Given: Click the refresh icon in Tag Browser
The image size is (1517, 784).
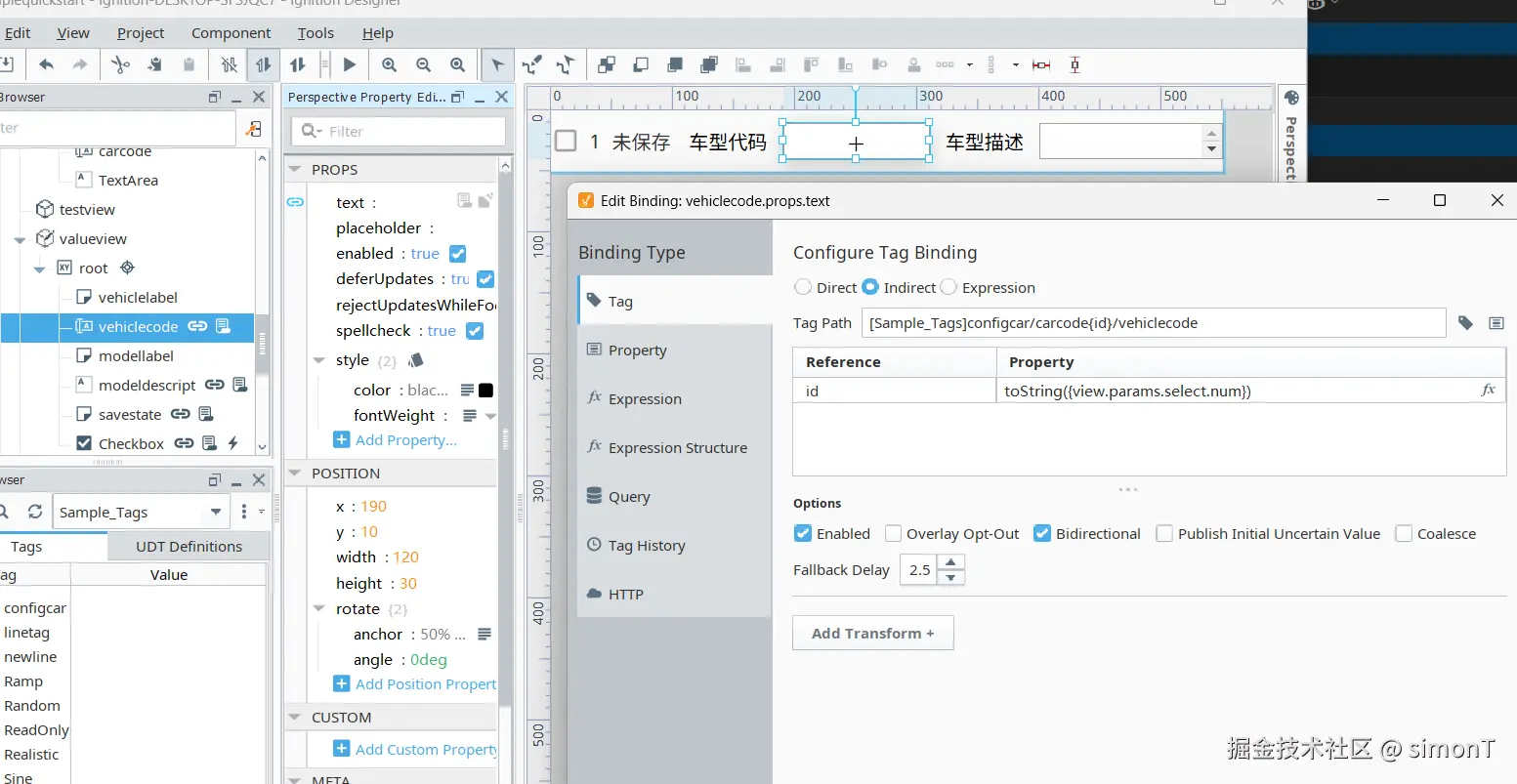Looking at the screenshot, I should tap(35, 512).
